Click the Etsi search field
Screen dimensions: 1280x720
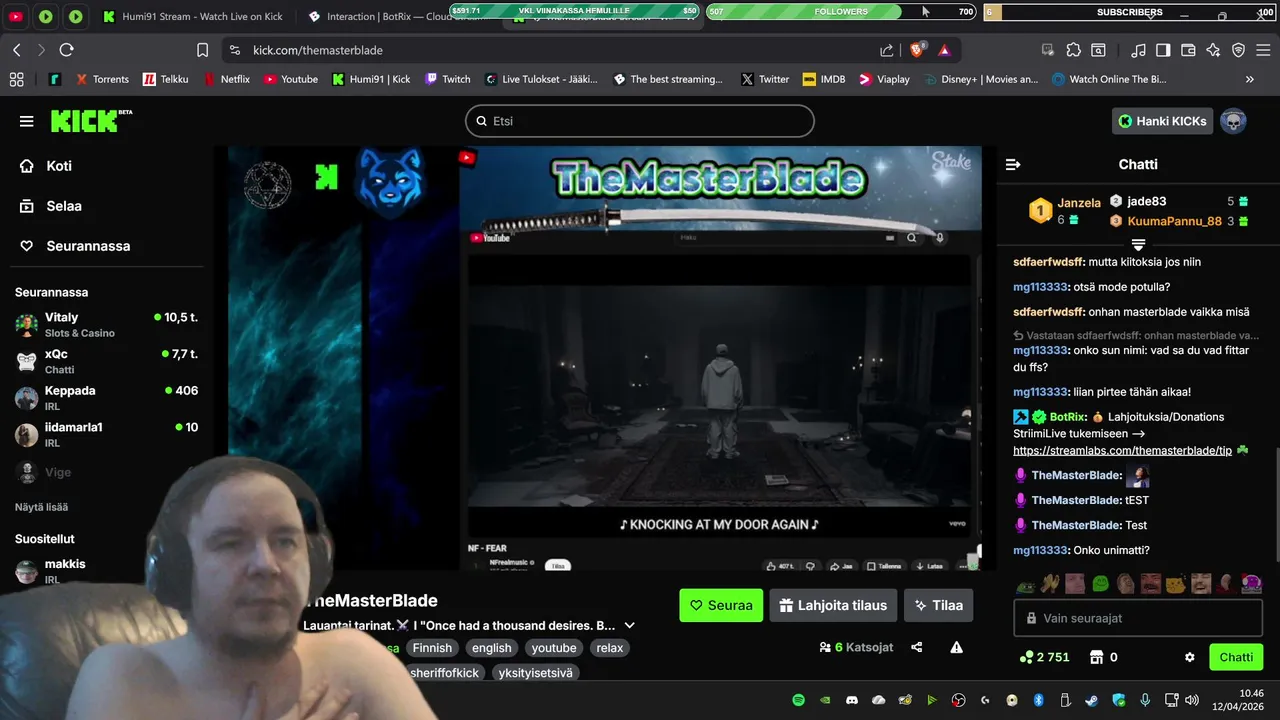640,121
